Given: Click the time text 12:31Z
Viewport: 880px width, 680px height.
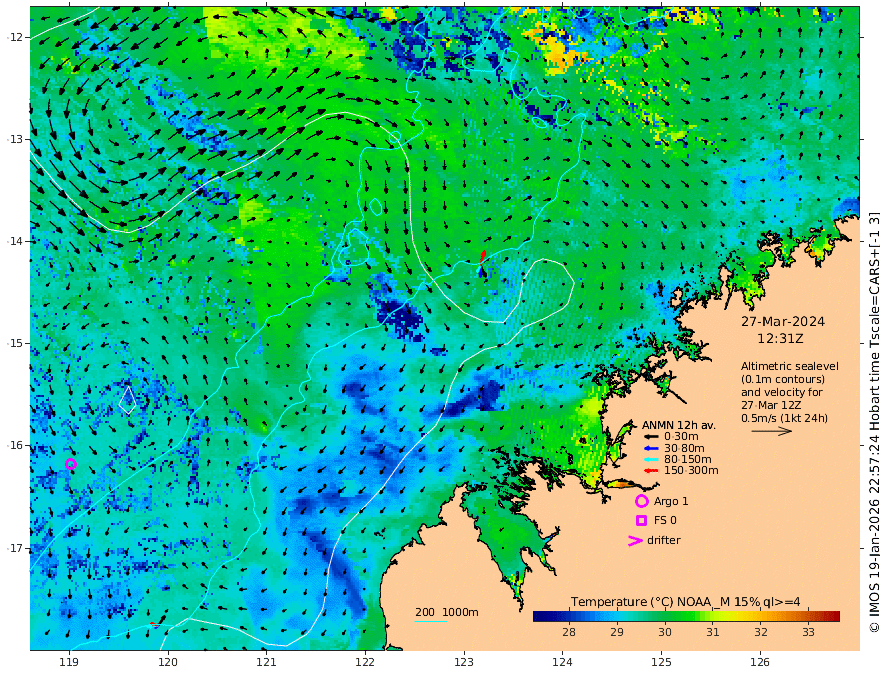Looking at the screenshot, I should [x=780, y=339].
